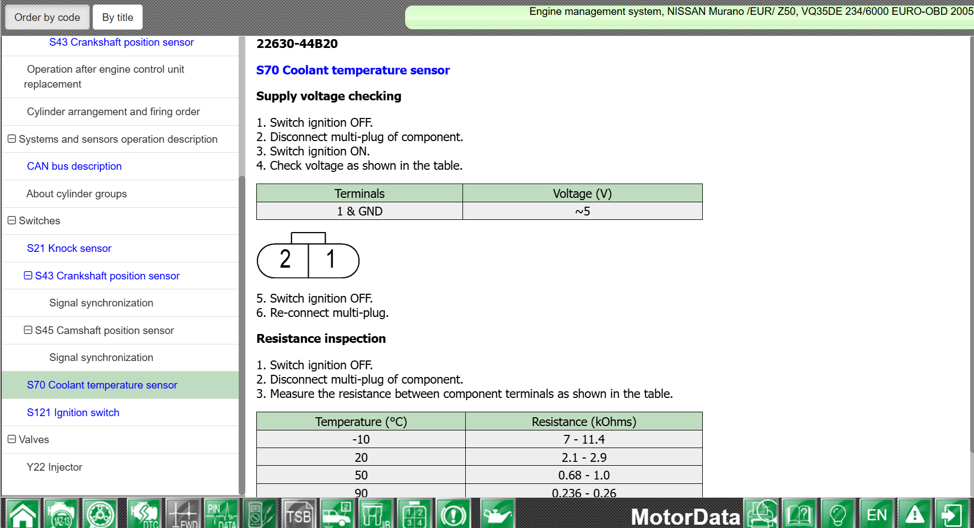Click the S70 Coolant temperature sensor heading
Screen dimensions: 974x528
point(353,70)
